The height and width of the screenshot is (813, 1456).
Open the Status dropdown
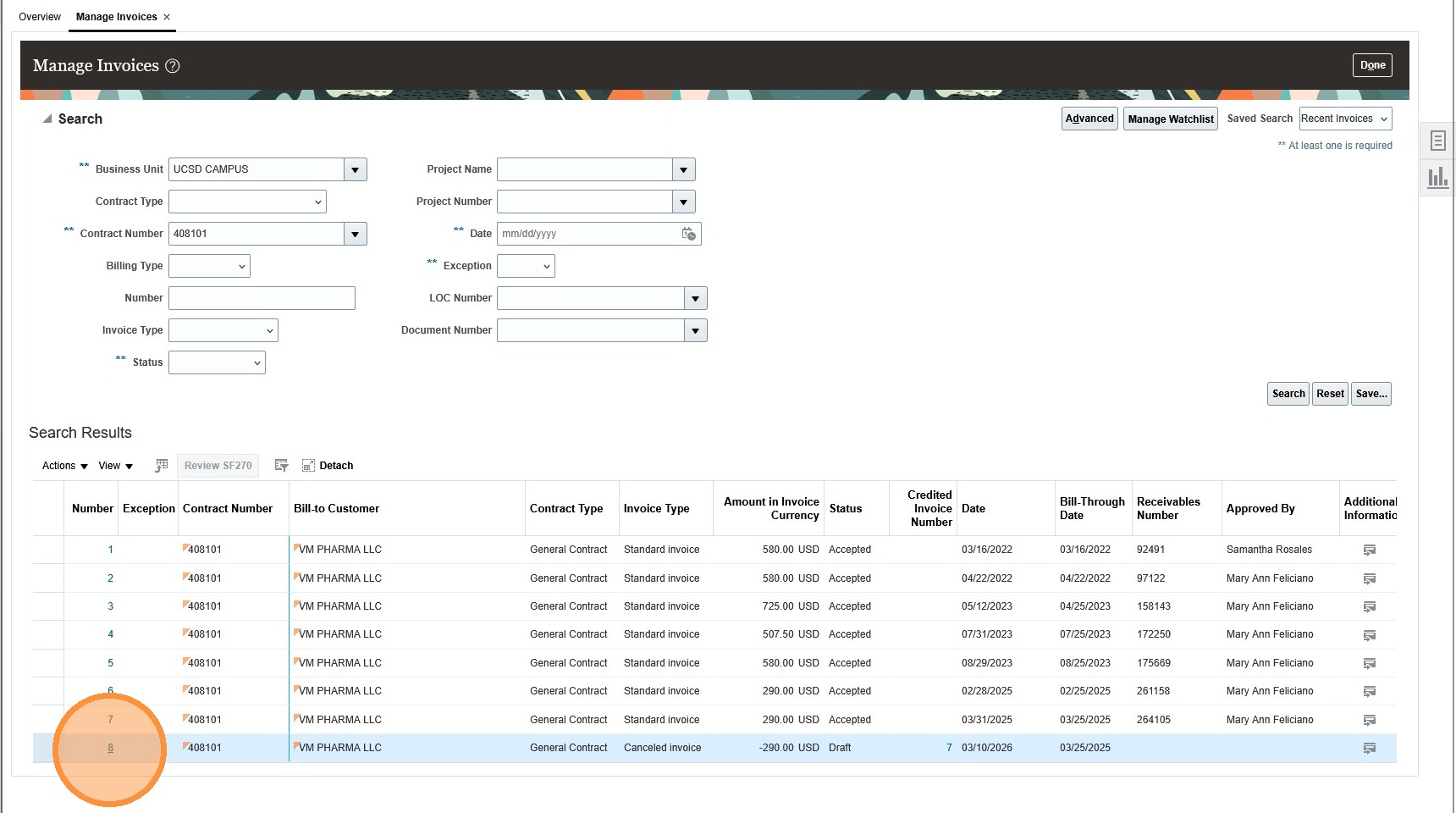coord(217,362)
